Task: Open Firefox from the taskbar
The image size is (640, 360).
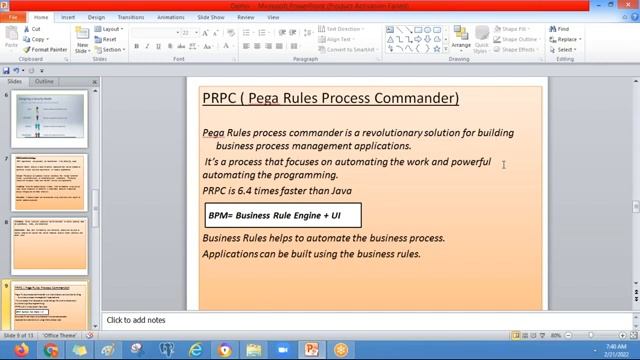Action: 22,350
